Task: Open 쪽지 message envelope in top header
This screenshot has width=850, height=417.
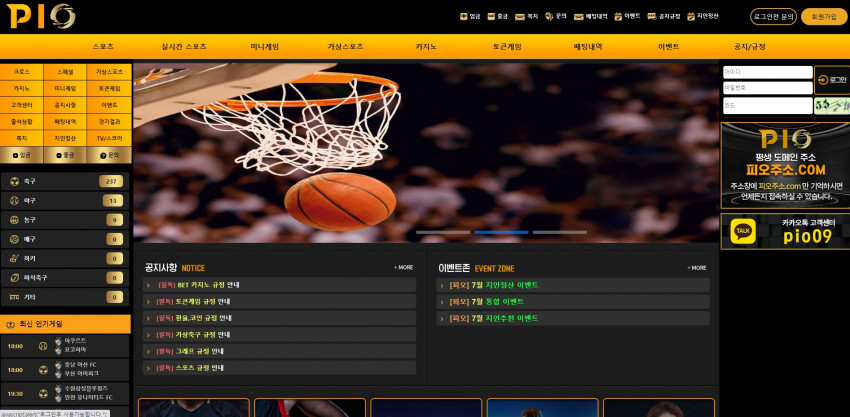Action: (526, 16)
